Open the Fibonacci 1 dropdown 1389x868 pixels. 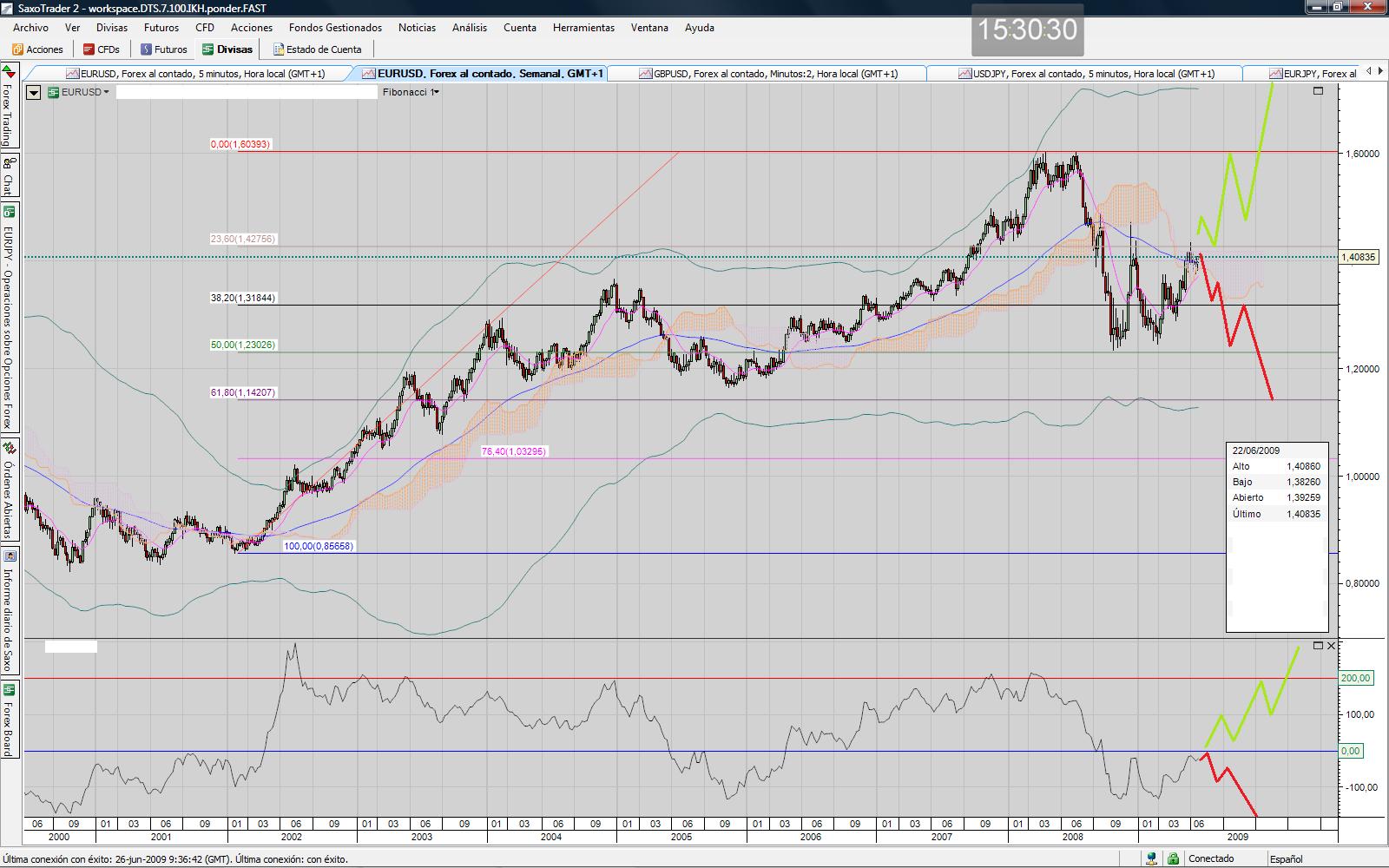[411, 92]
